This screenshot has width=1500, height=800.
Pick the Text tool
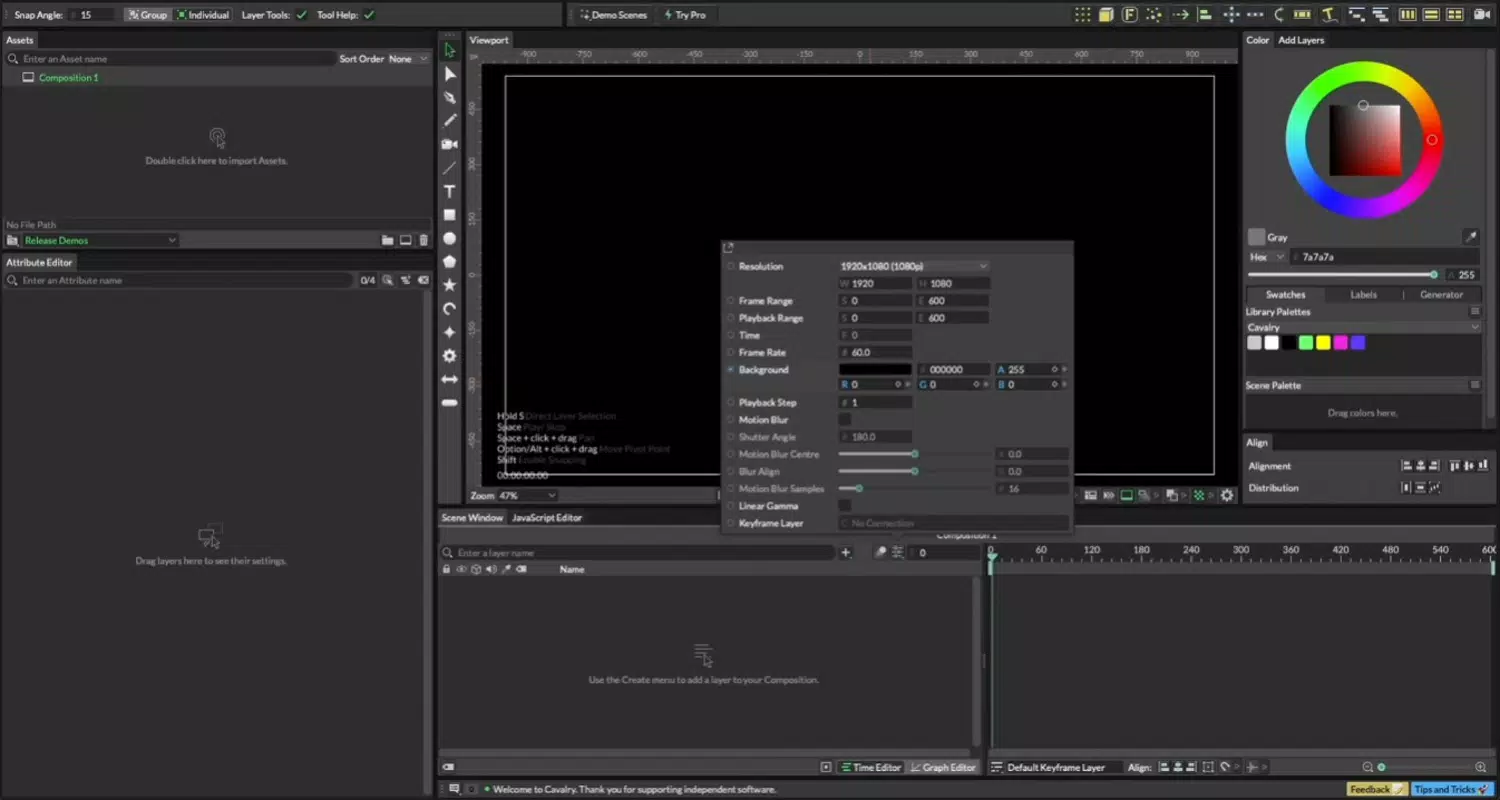(450, 191)
